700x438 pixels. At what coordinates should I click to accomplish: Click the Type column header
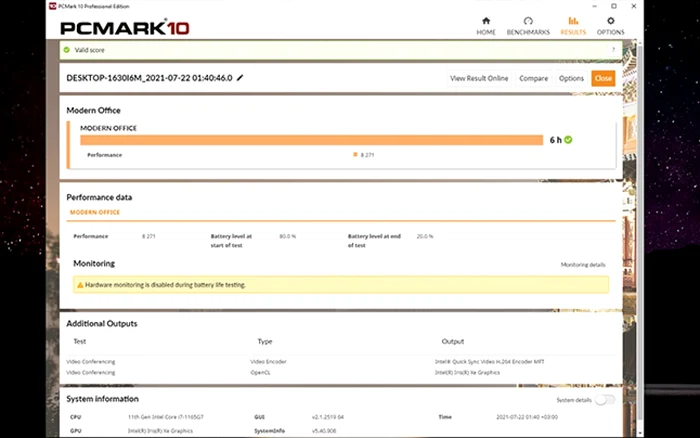pos(265,342)
